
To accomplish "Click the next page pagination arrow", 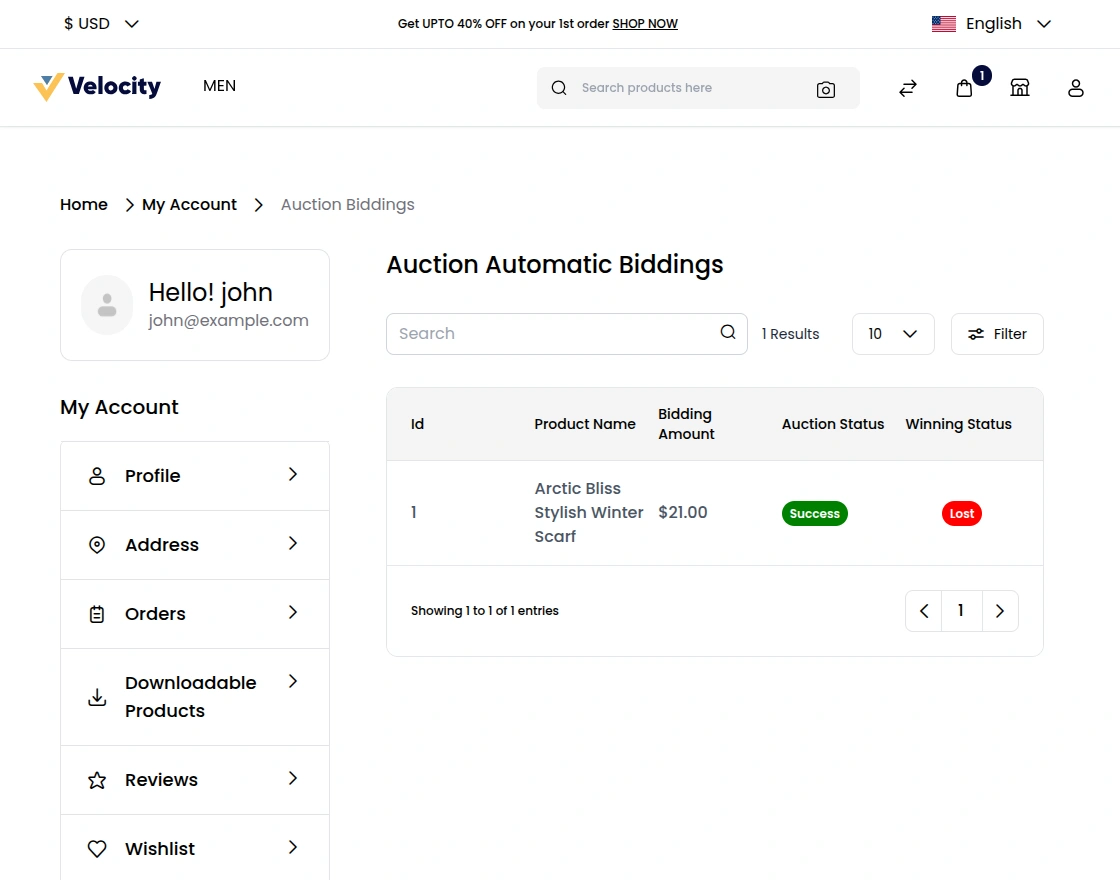I will point(1000,610).
